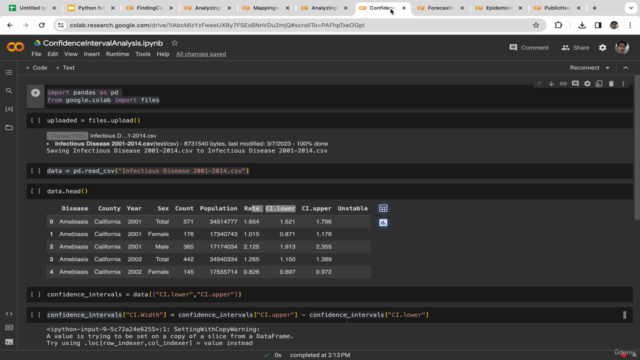The image size is (640, 360).
Task: Open browser tab search dropdown
Action: point(631,8)
